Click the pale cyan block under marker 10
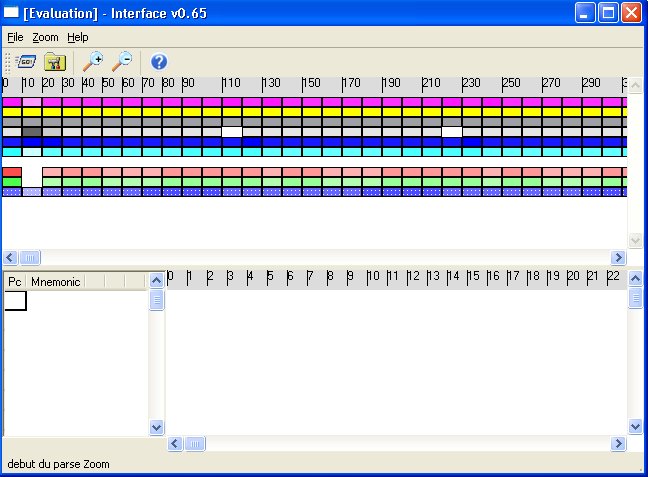 [x=32, y=152]
